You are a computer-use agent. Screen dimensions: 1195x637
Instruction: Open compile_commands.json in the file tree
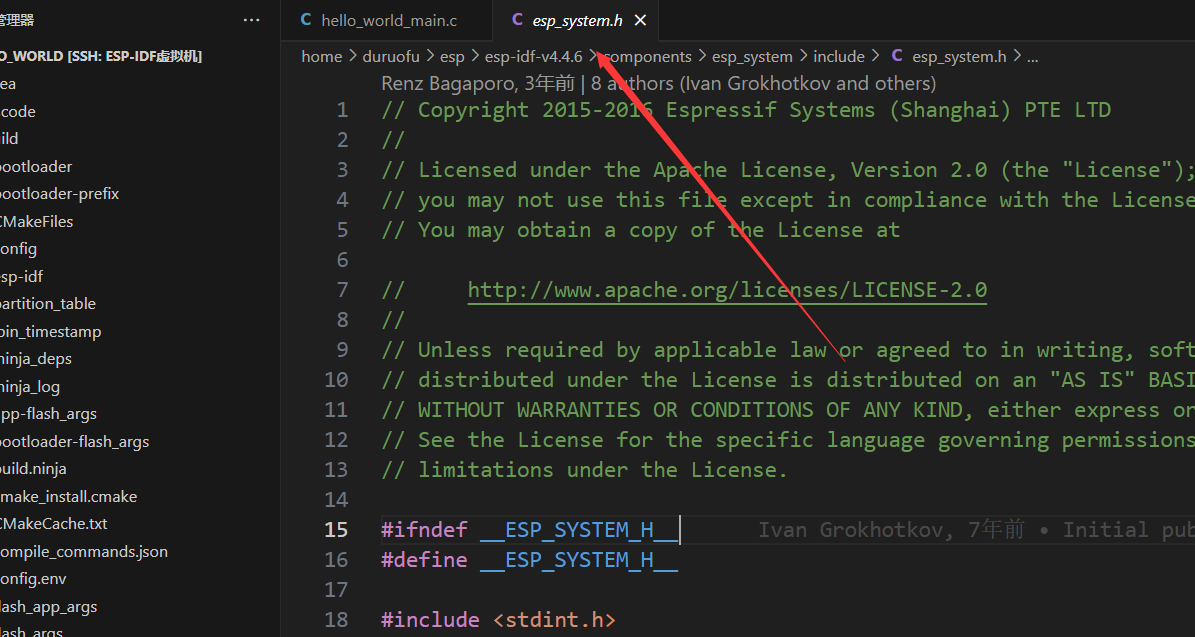click(83, 551)
